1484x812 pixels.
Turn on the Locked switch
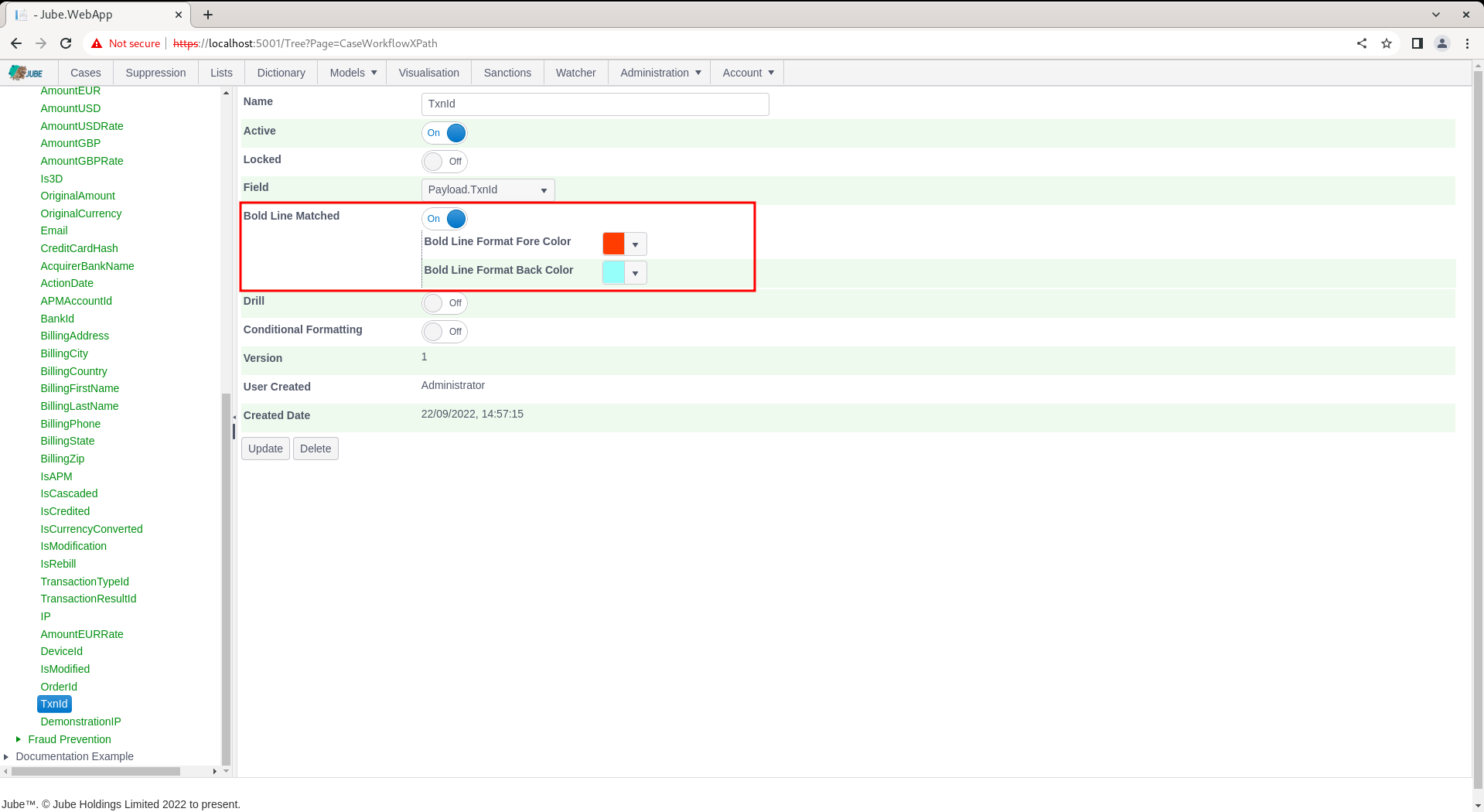445,162
